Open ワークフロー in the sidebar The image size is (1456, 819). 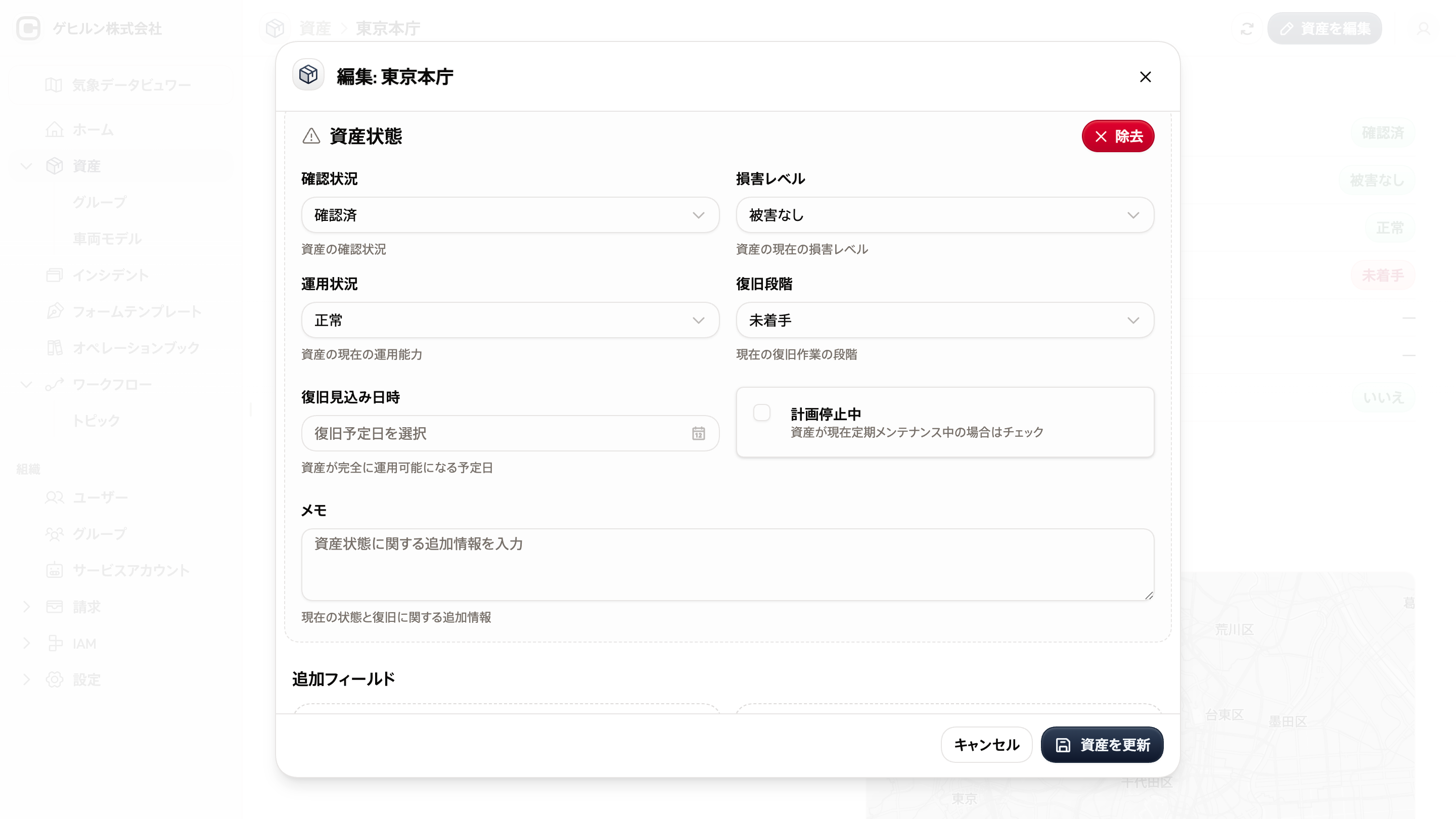click(112, 384)
